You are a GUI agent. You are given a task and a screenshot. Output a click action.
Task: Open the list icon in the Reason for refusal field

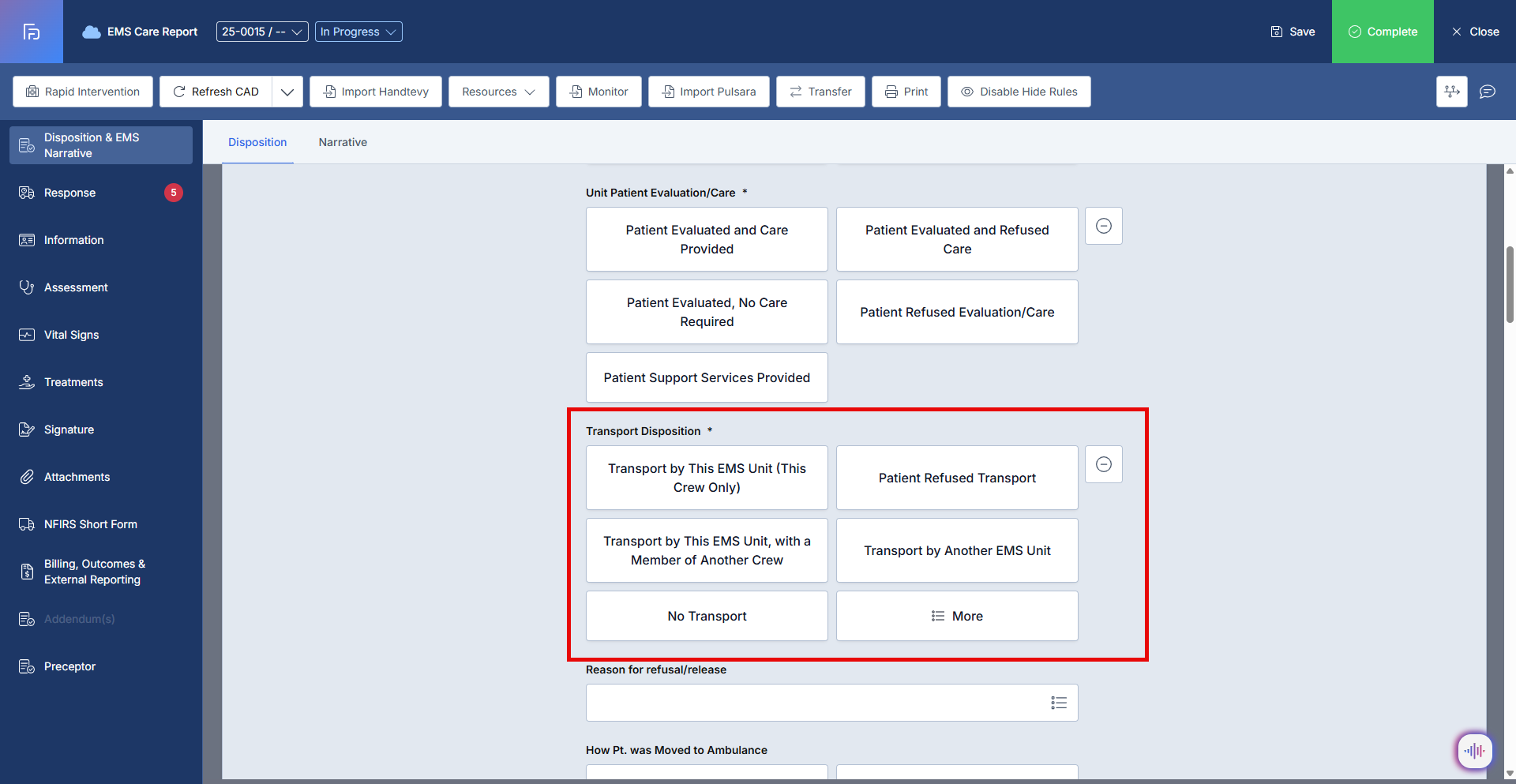1058,703
